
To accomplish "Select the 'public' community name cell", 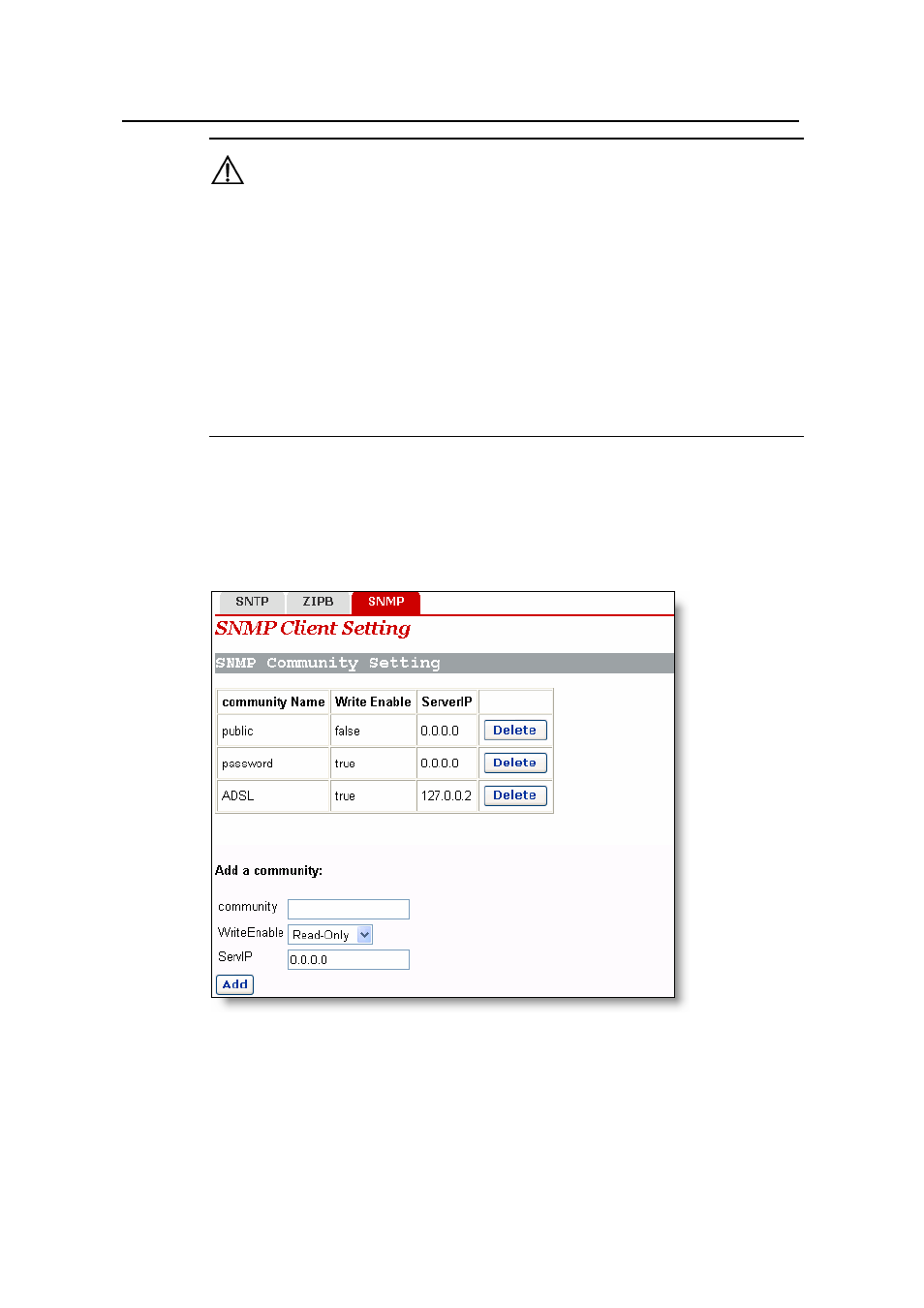I will pos(274,732).
